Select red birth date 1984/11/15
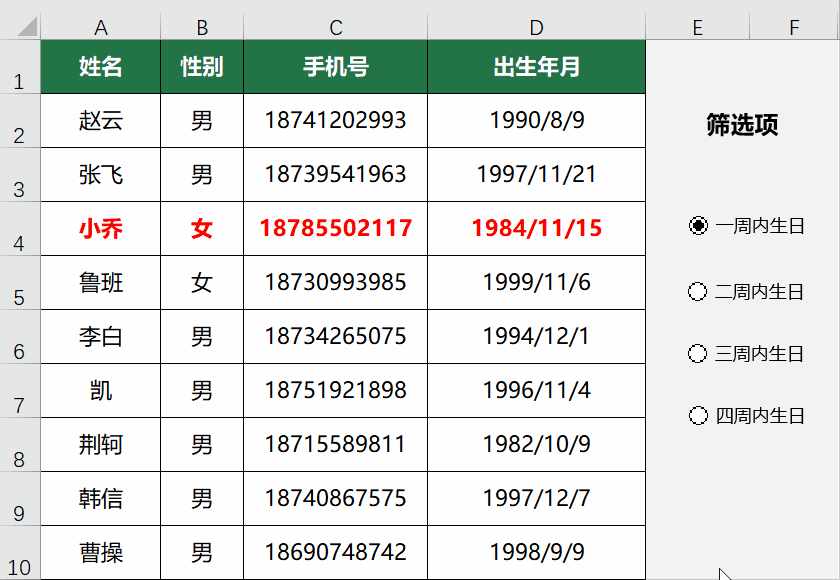 coord(536,229)
